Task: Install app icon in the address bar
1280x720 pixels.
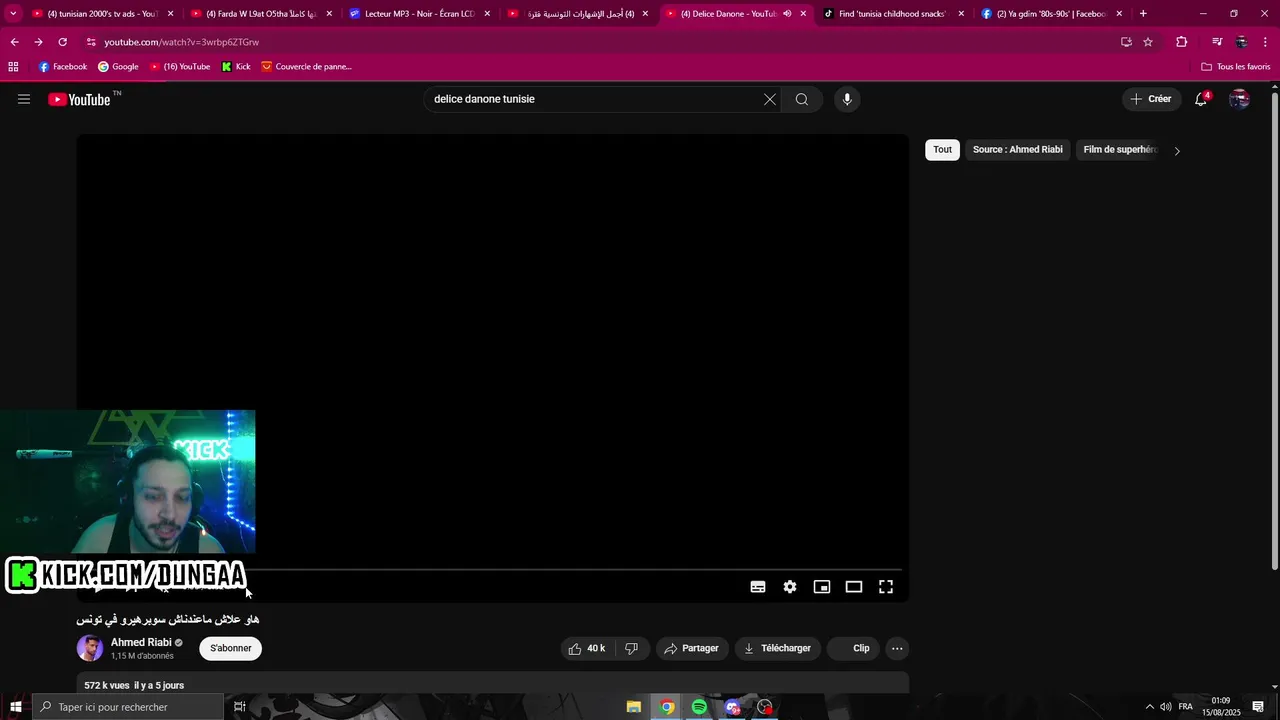Action: (1126, 42)
